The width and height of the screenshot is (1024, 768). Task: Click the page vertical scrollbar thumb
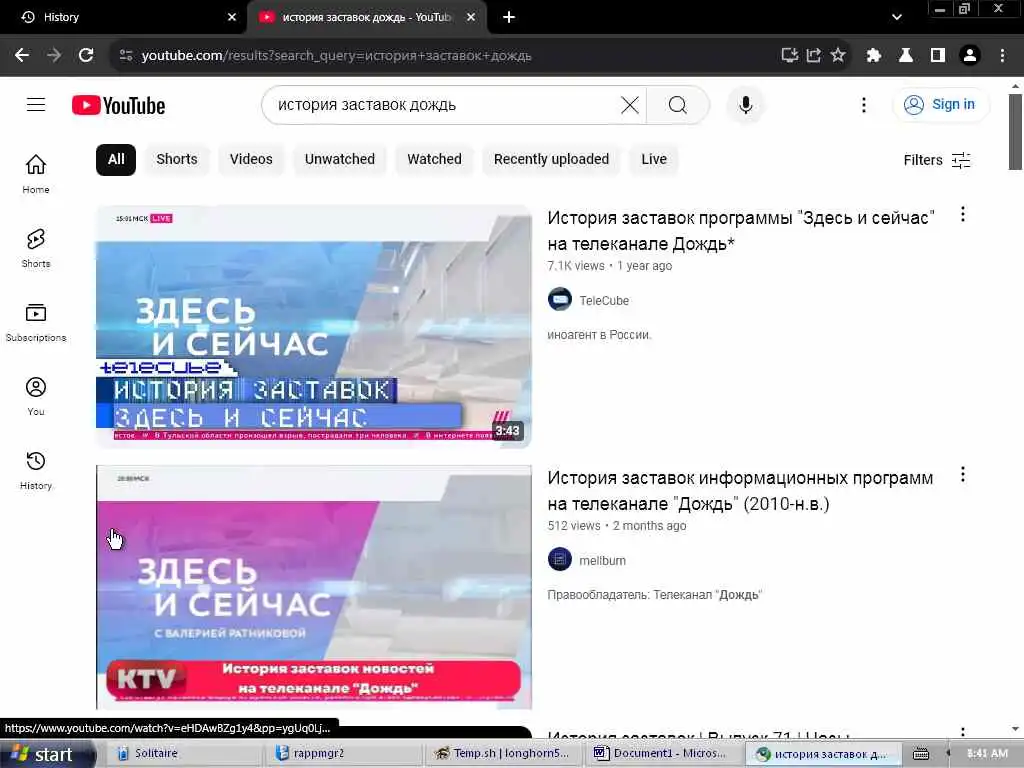1015,132
